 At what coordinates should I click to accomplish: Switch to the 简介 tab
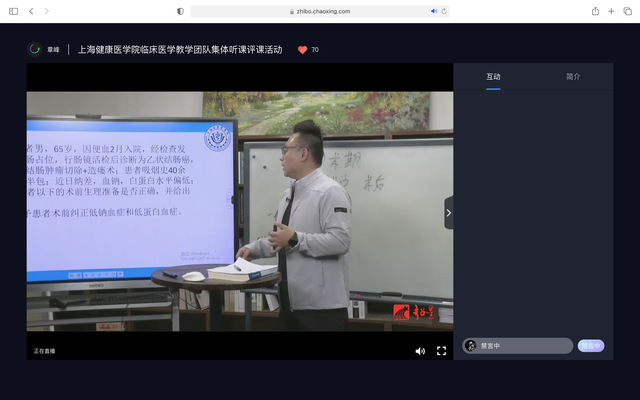[572, 77]
